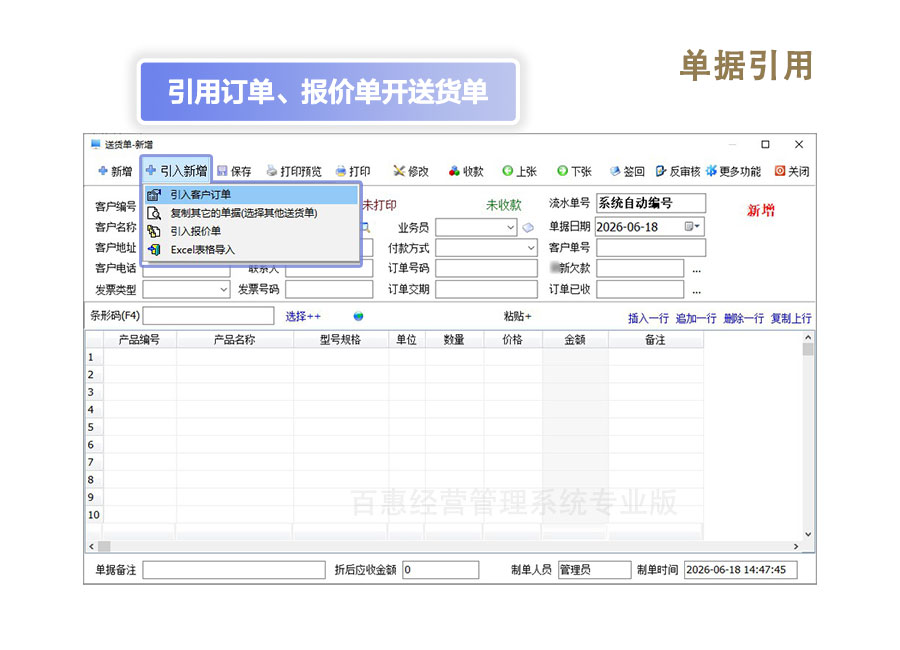
Task: Click the 新欠款 input field
Action: [x=641, y=269]
